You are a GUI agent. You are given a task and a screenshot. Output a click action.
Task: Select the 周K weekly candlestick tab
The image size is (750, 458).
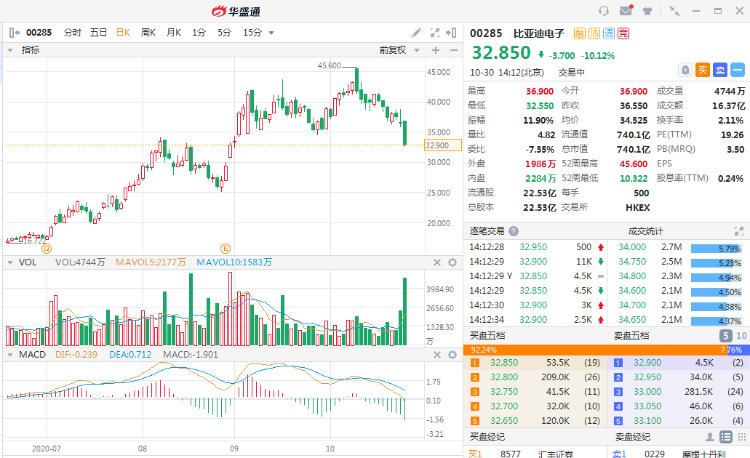tap(148, 33)
